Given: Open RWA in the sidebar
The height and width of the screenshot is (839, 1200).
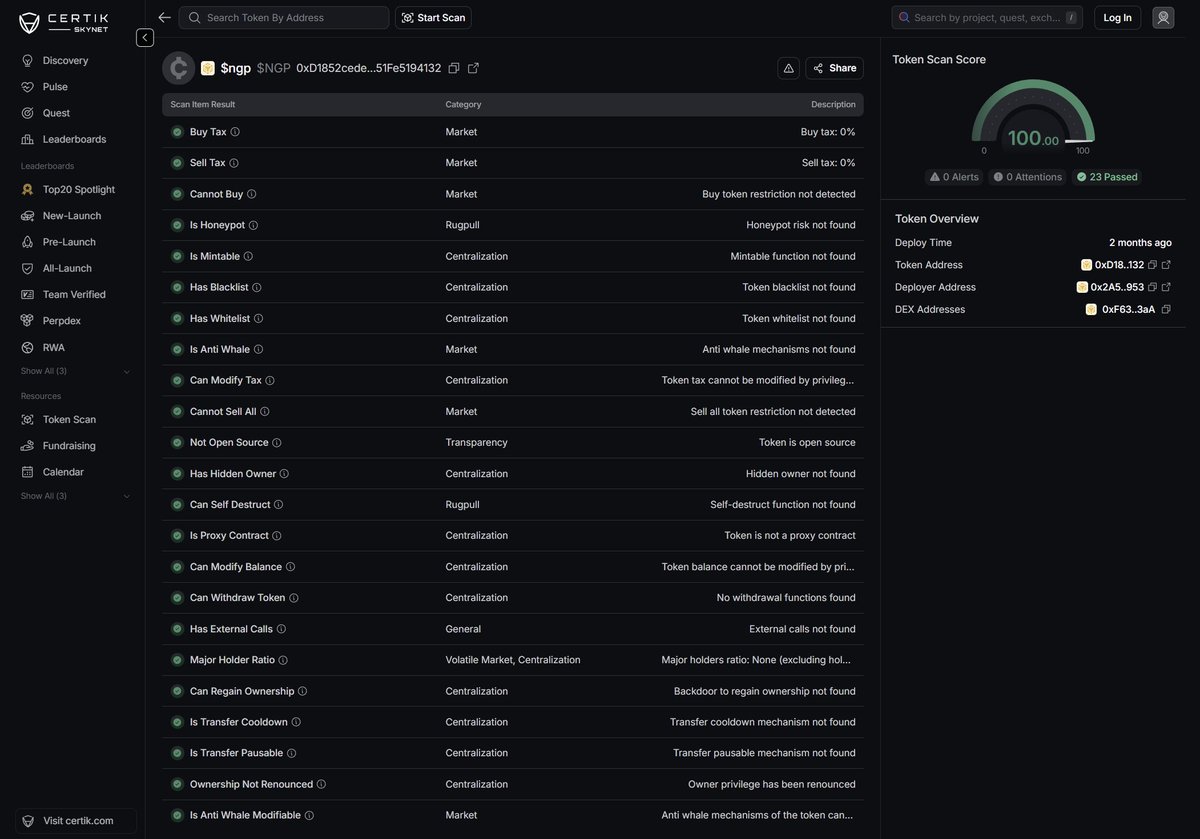Looking at the screenshot, I should [53, 347].
